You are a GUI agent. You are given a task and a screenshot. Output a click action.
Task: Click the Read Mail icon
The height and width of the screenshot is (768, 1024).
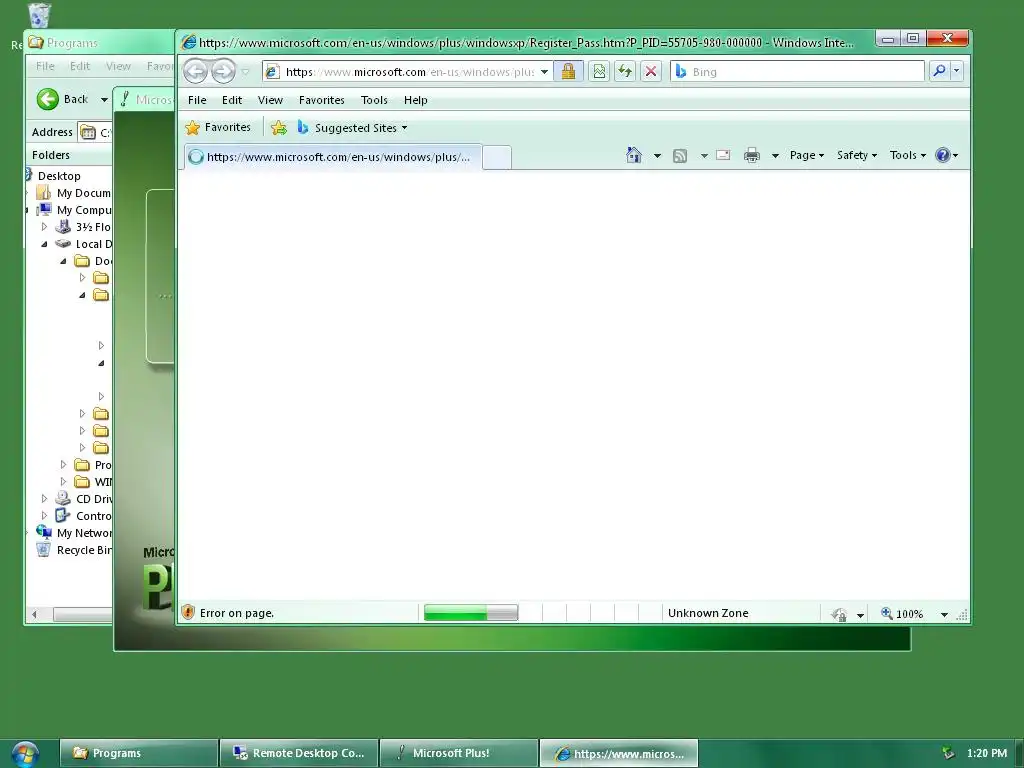[723, 155]
